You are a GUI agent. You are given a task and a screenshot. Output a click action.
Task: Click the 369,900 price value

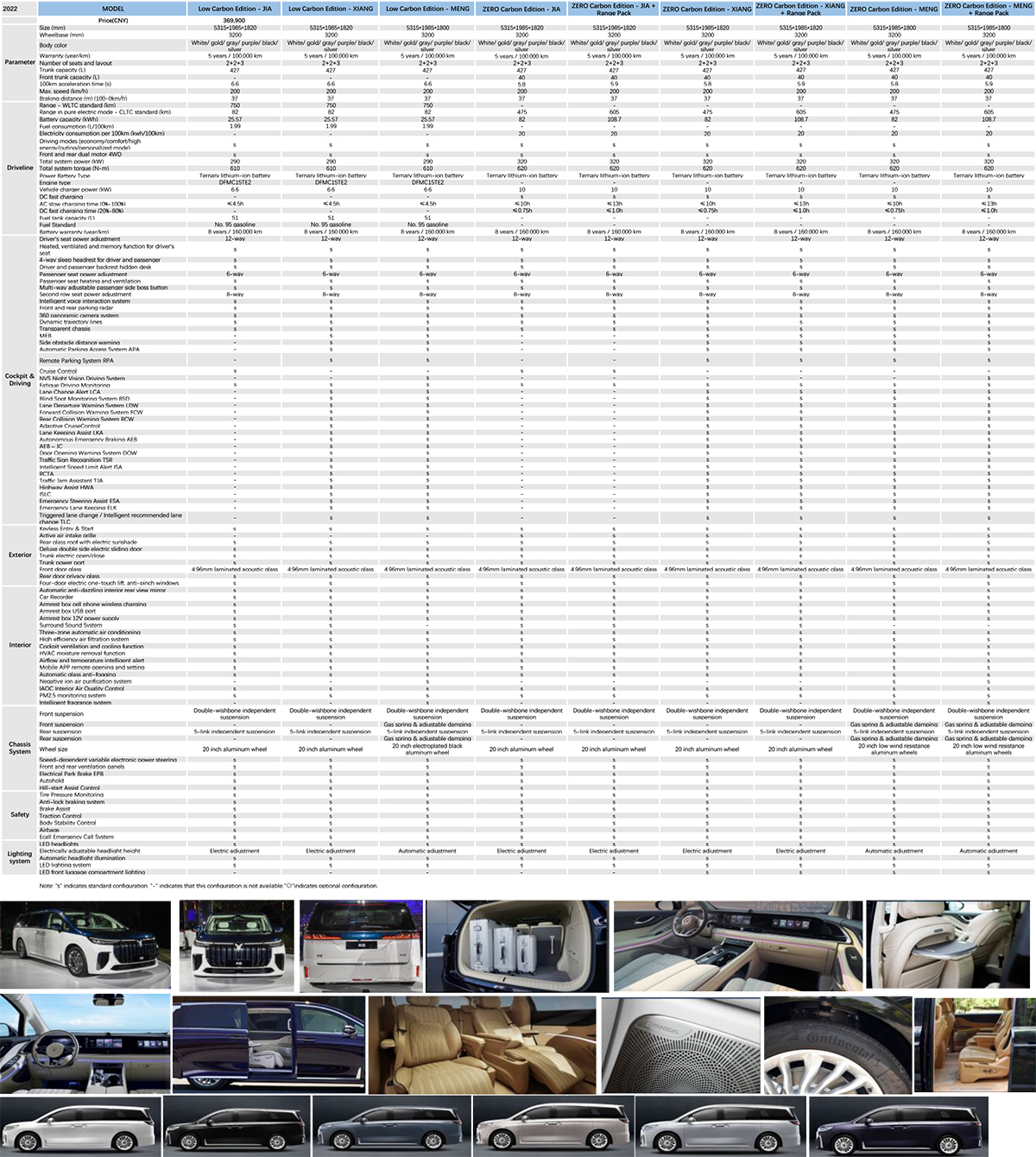pyautogui.click(x=234, y=20)
